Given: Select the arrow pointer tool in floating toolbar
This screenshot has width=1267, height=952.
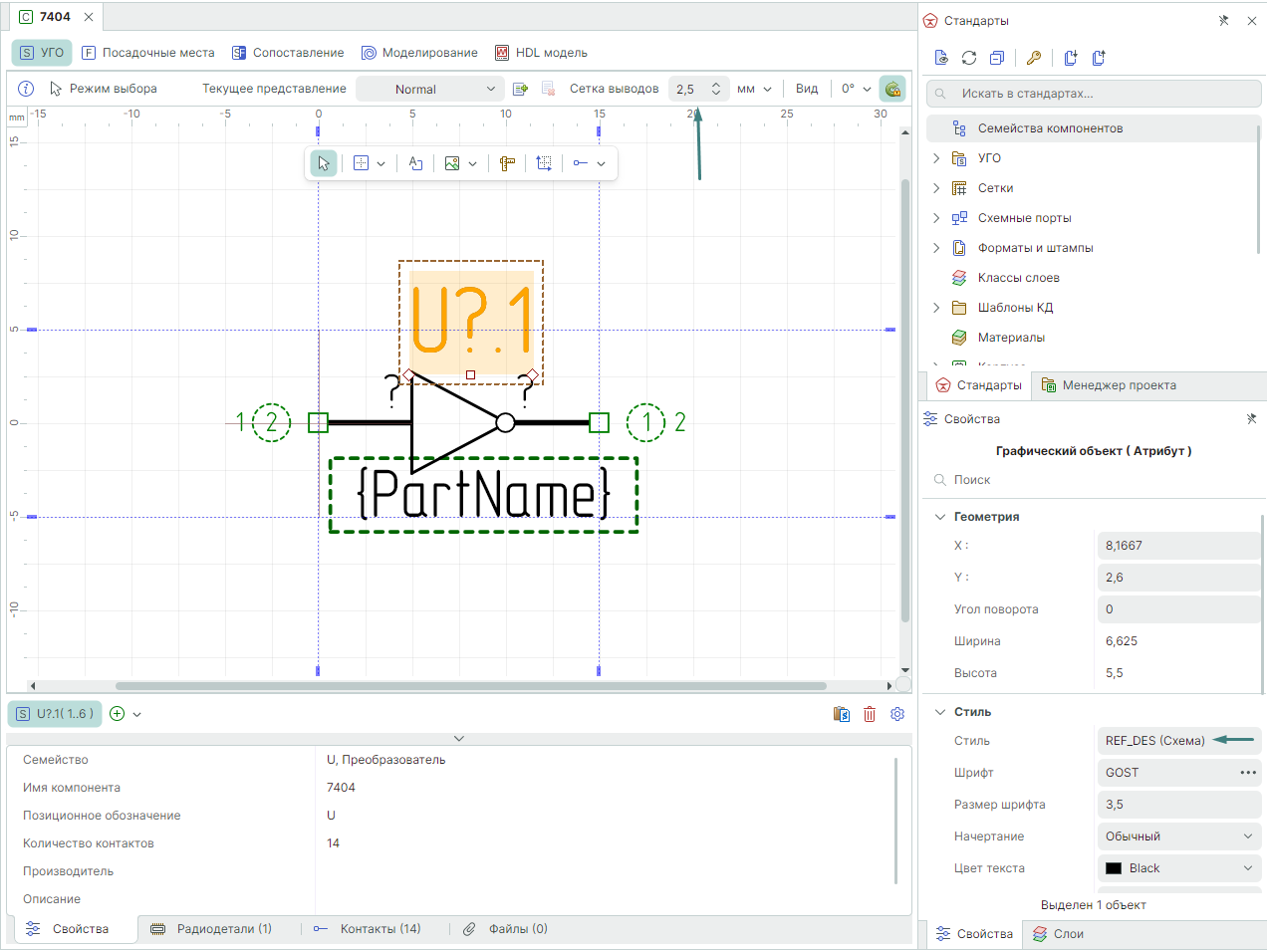Looking at the screenshot, I should pyautogui.click(x=324, y=163).
